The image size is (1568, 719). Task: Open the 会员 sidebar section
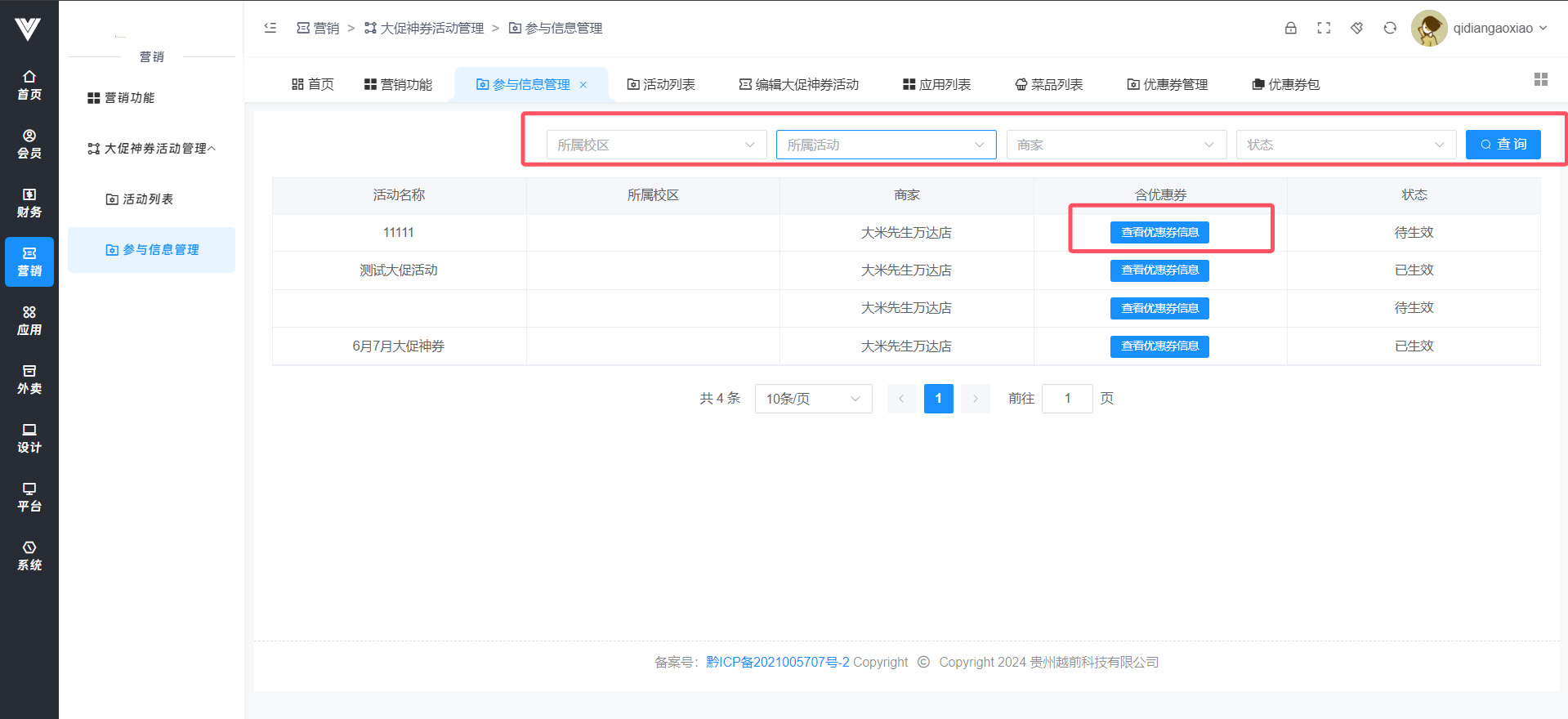[x=29, y=144]
